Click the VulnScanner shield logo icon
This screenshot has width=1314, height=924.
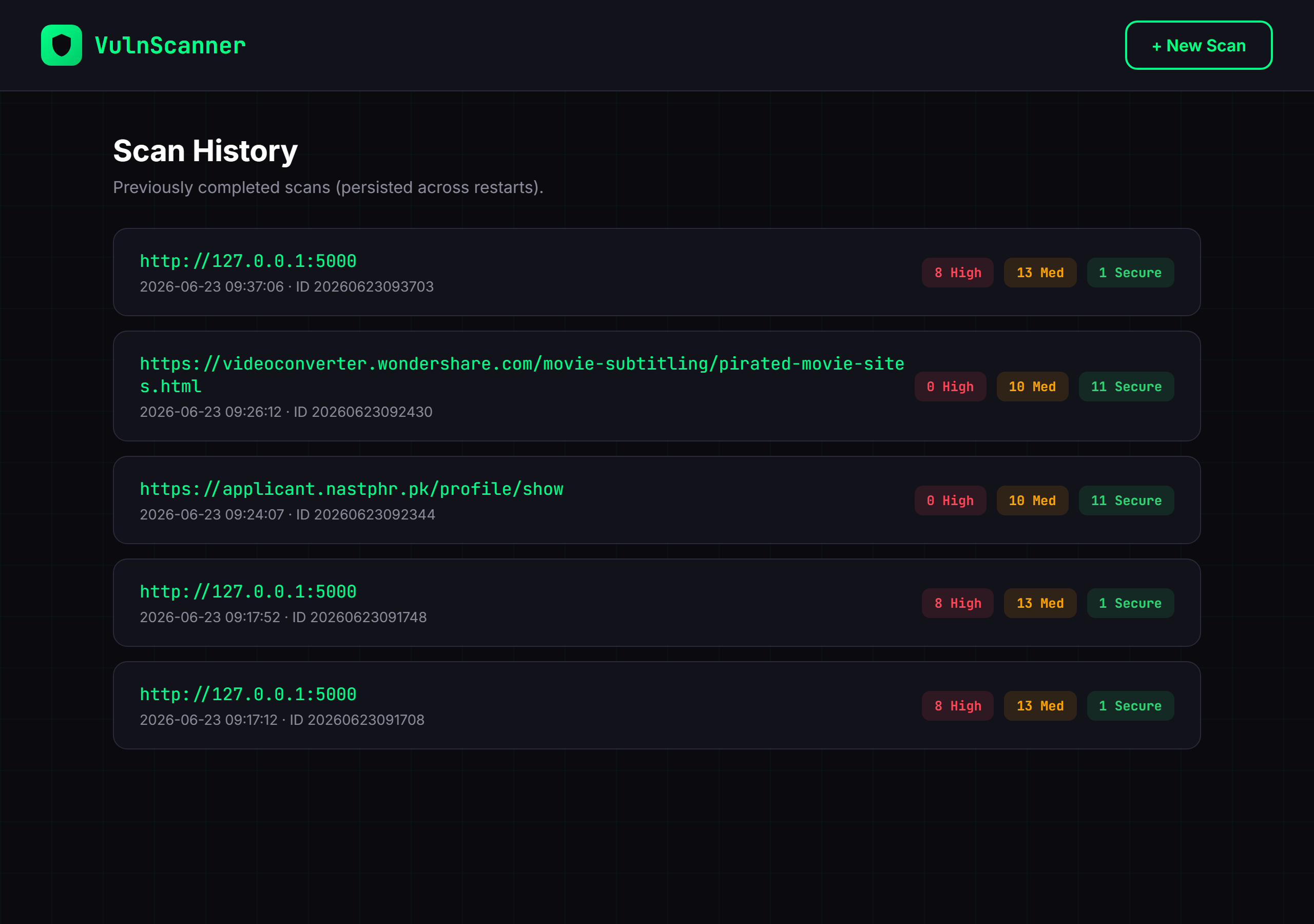click(61, 45)
